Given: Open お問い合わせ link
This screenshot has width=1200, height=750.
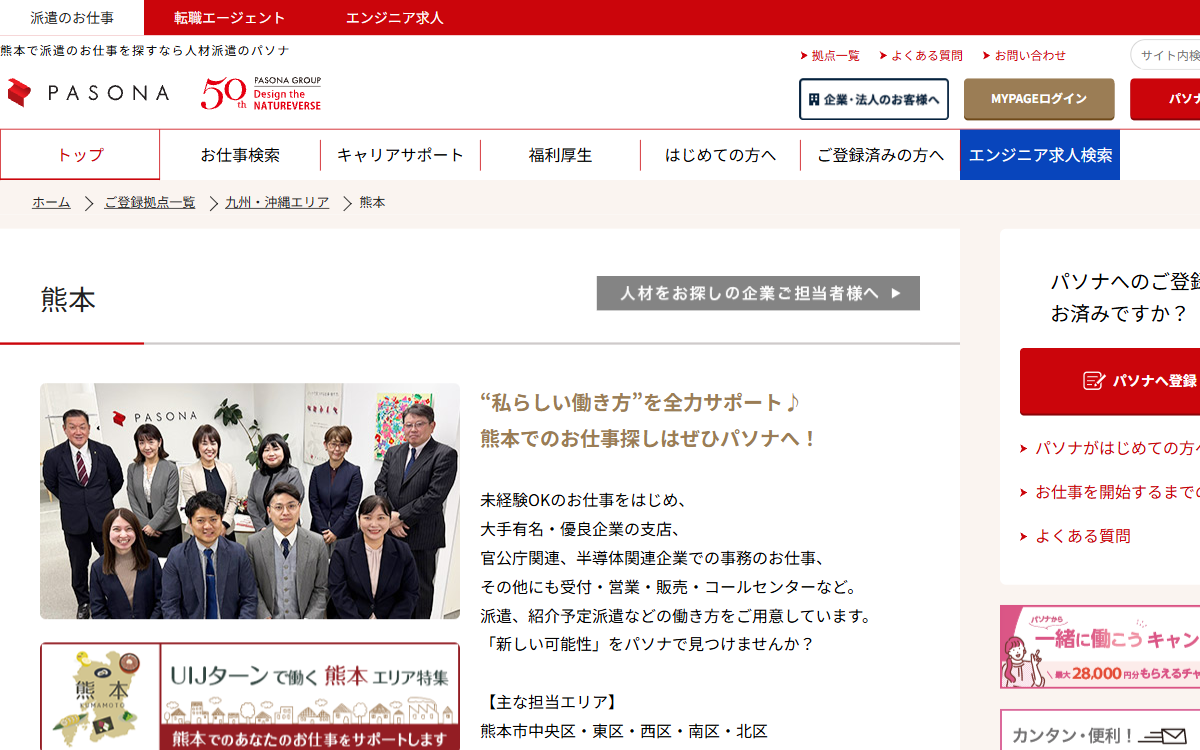Looking at the screenshot, I should tap(1024, 56).
